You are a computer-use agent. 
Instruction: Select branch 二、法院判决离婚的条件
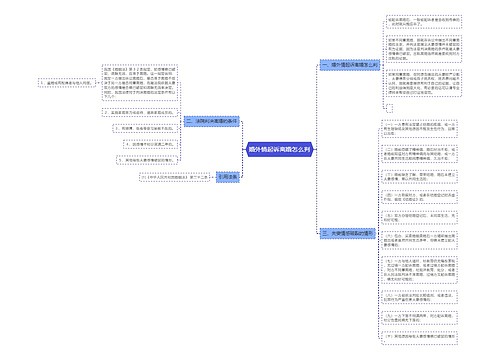pyautogui.click(x=212, y=121)
